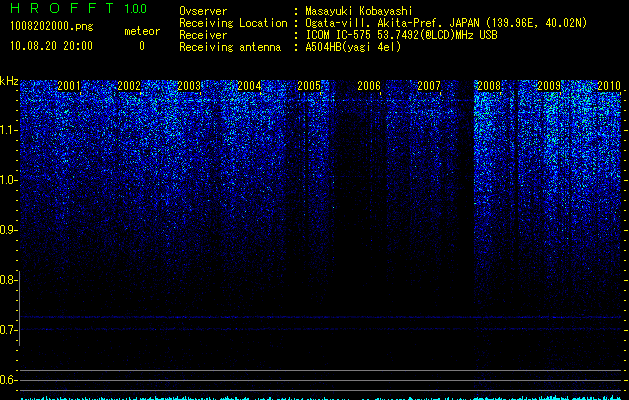The height and width of the screenshot is (400, 629).
Task: Click the kHz axis unit label
Action: click(x=9, y=81)
